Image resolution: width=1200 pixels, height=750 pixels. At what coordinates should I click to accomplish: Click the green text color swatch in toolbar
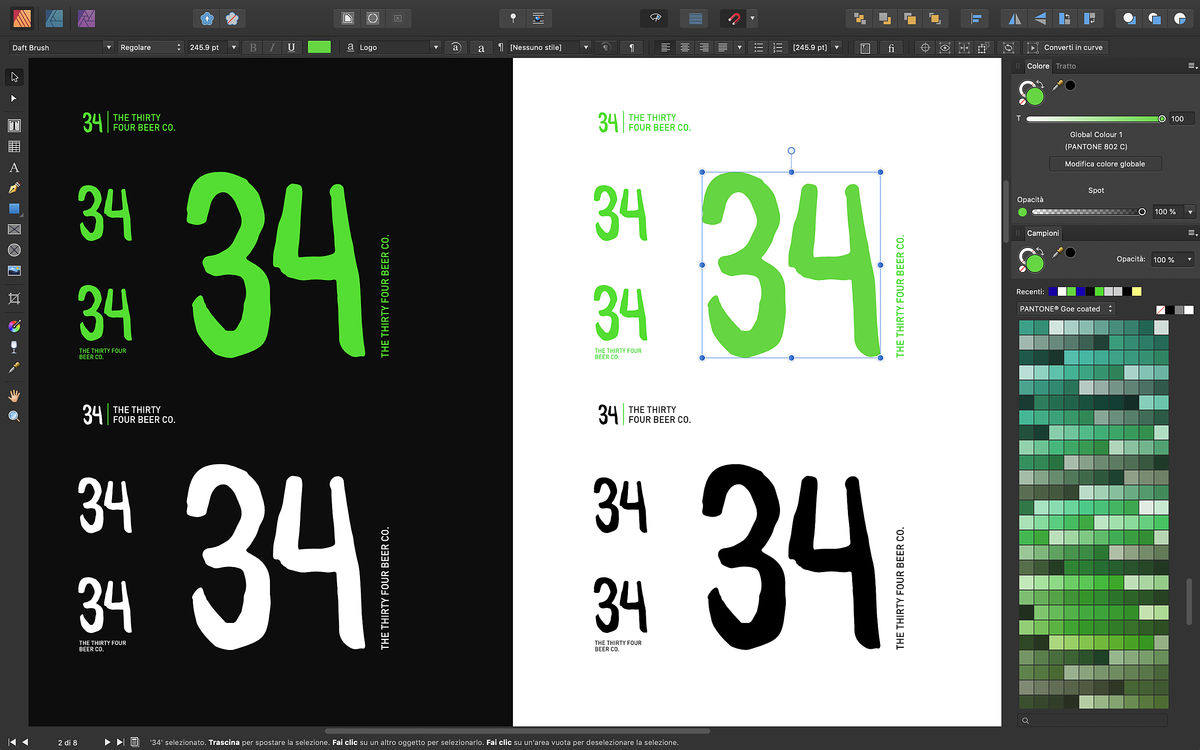click(319, 47)
